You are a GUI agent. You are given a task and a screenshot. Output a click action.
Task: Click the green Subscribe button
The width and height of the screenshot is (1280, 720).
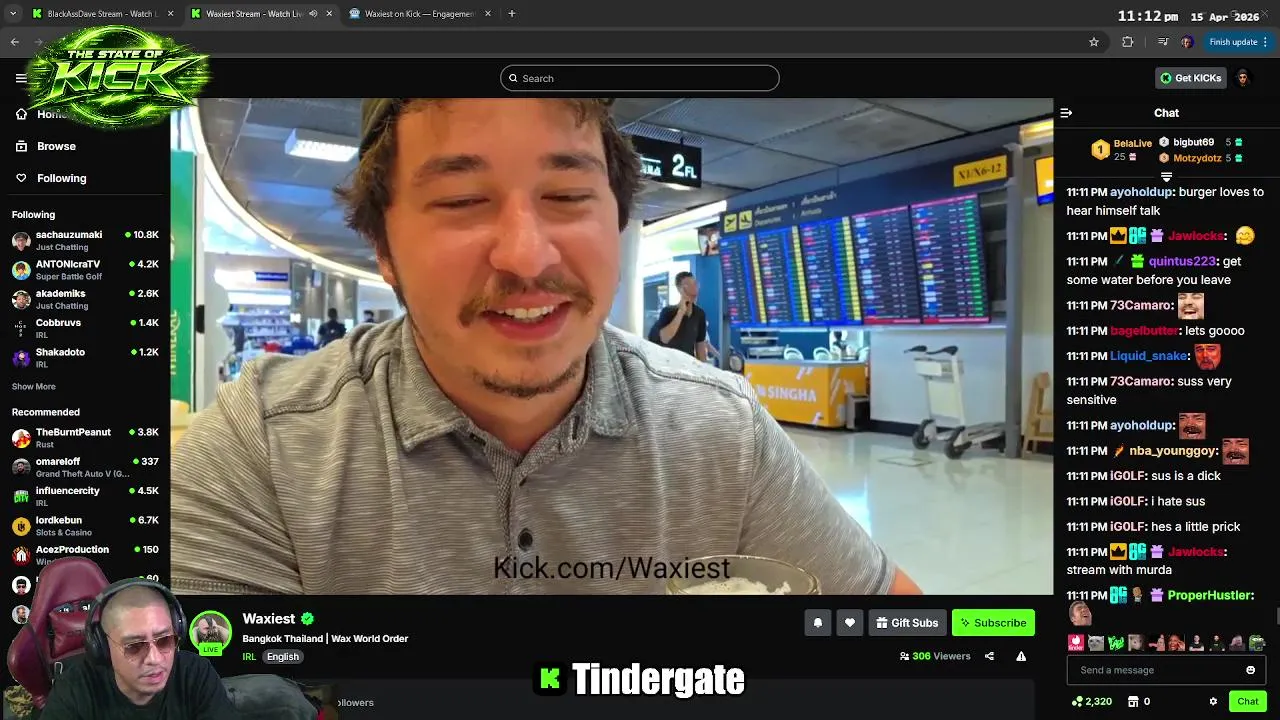coord(993,623)
